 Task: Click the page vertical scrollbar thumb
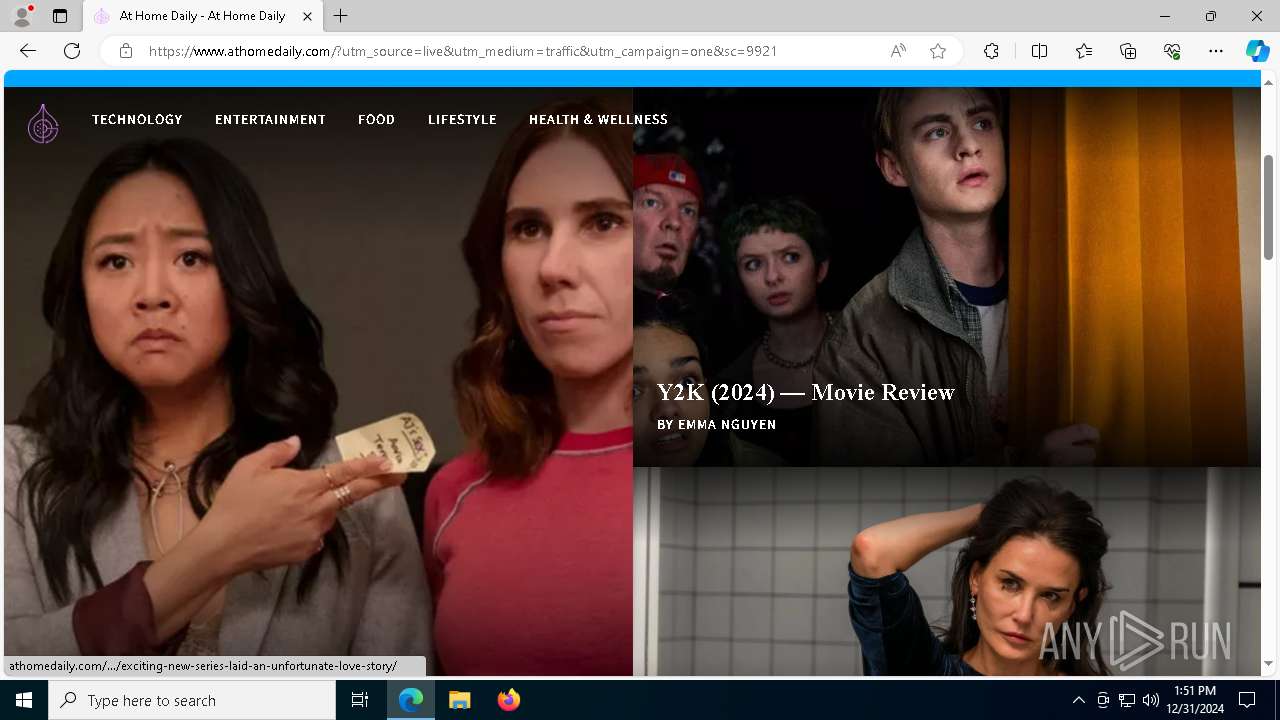tap(1268, 207)
